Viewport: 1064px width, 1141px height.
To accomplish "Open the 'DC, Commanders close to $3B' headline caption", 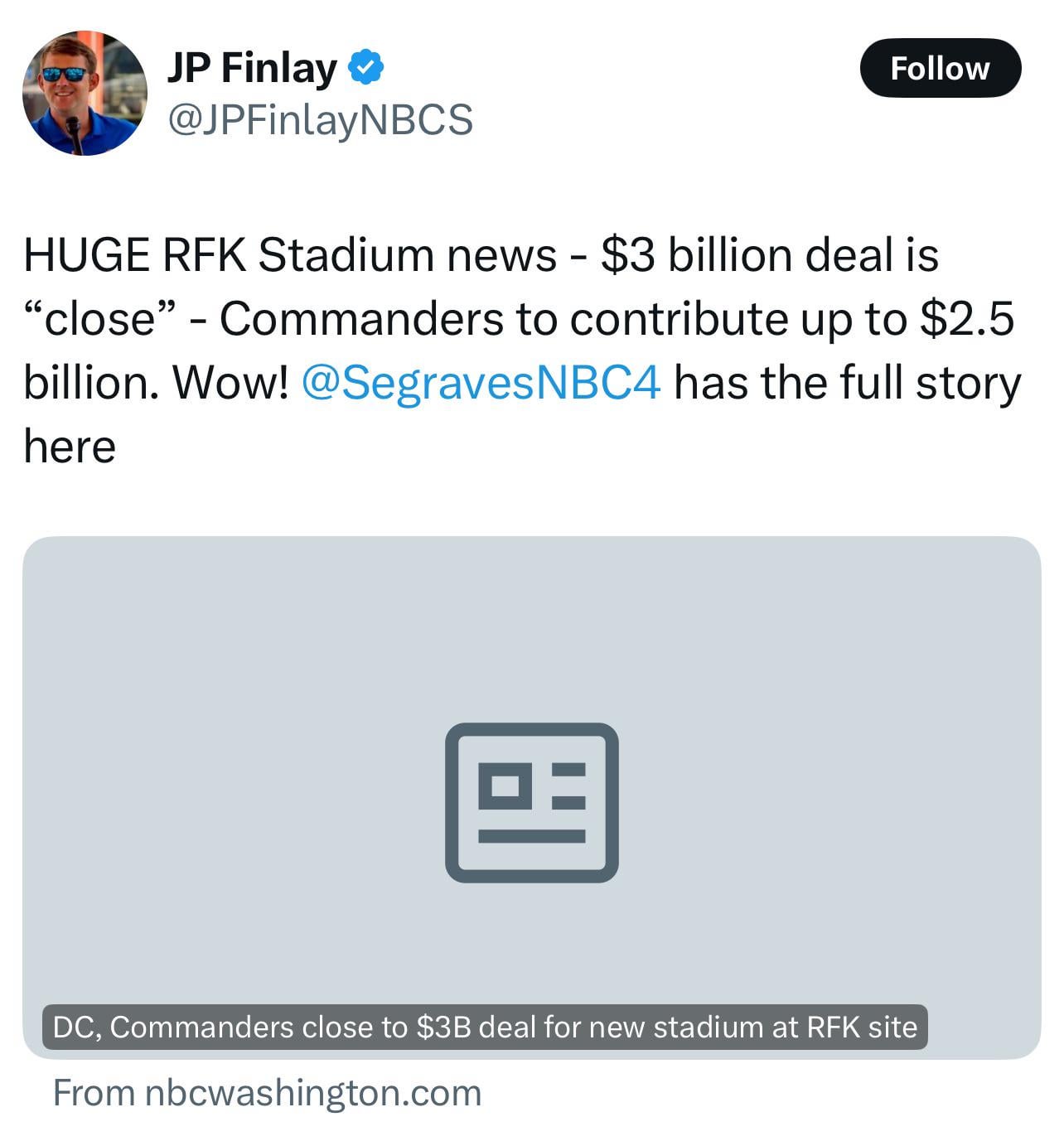I will click(485, 1027).
